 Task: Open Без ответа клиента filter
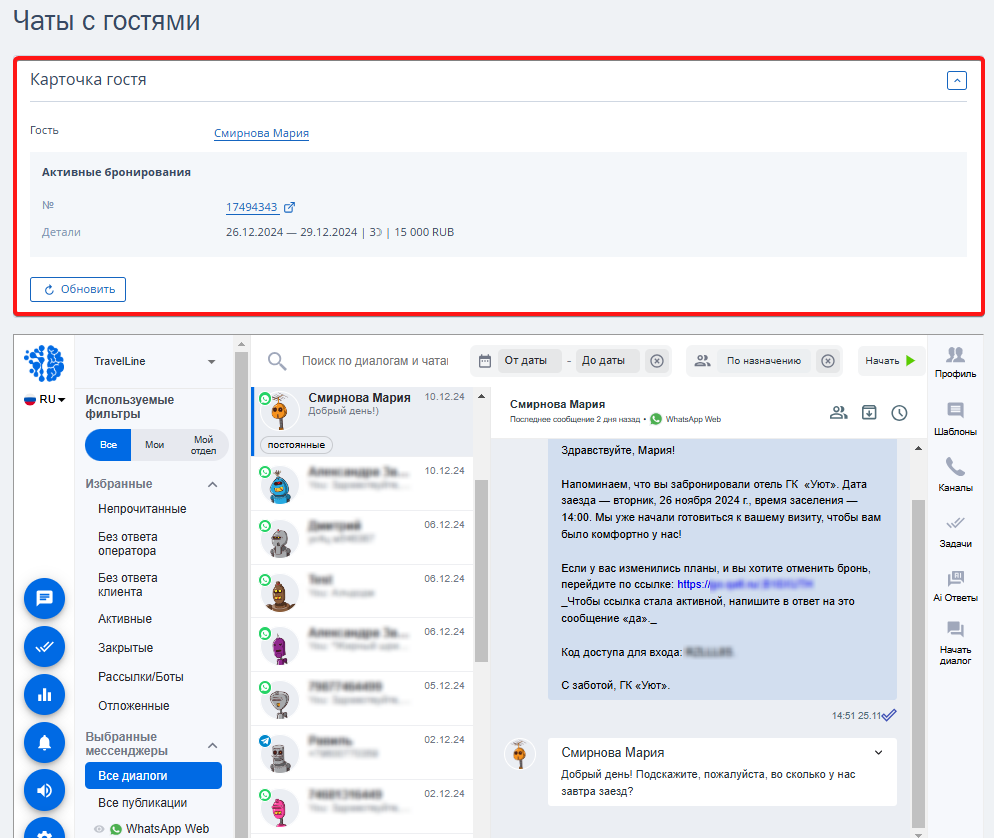tap(128, 585)
